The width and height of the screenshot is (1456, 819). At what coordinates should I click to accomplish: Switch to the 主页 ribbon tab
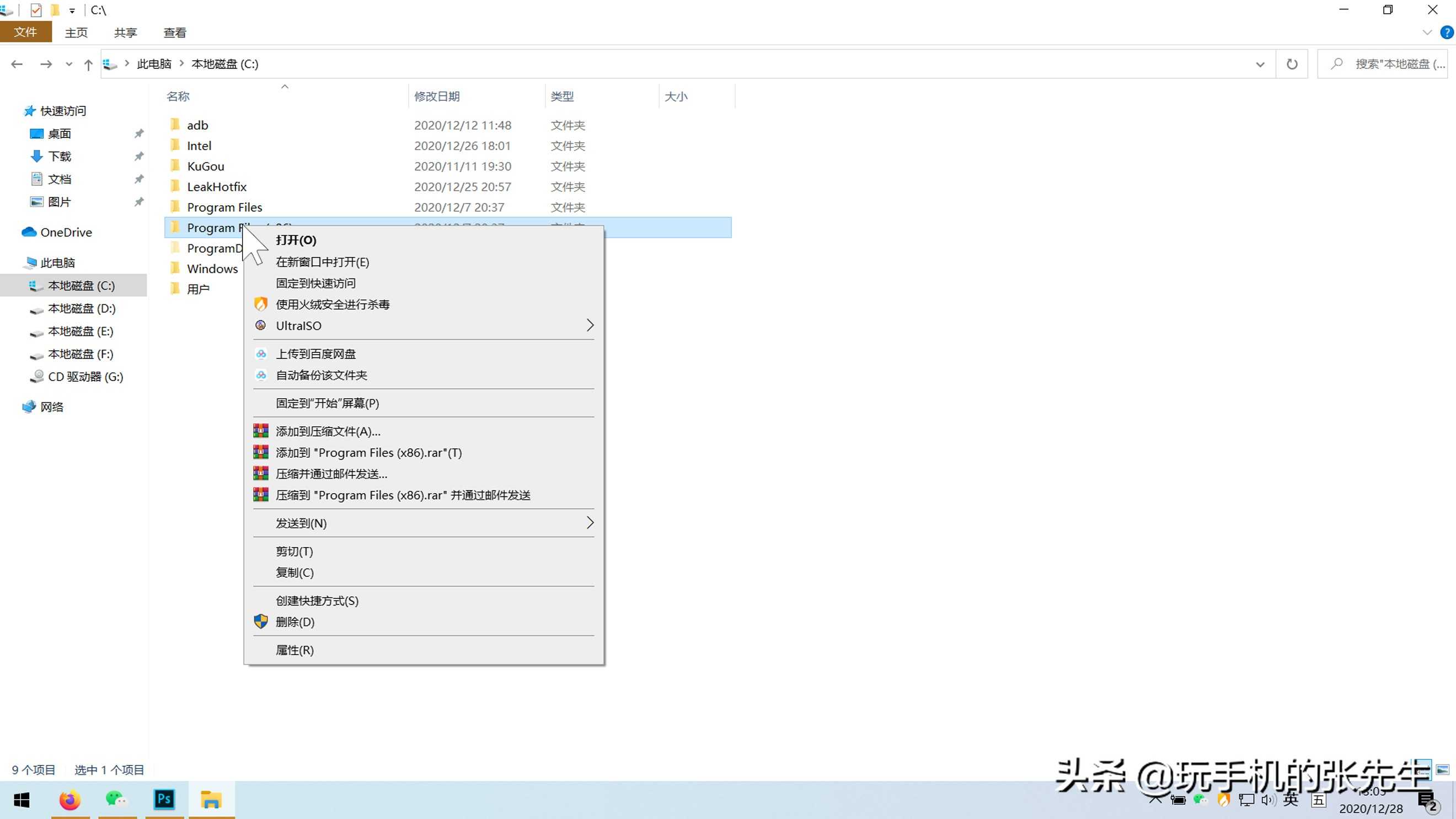tap(76, 33)
